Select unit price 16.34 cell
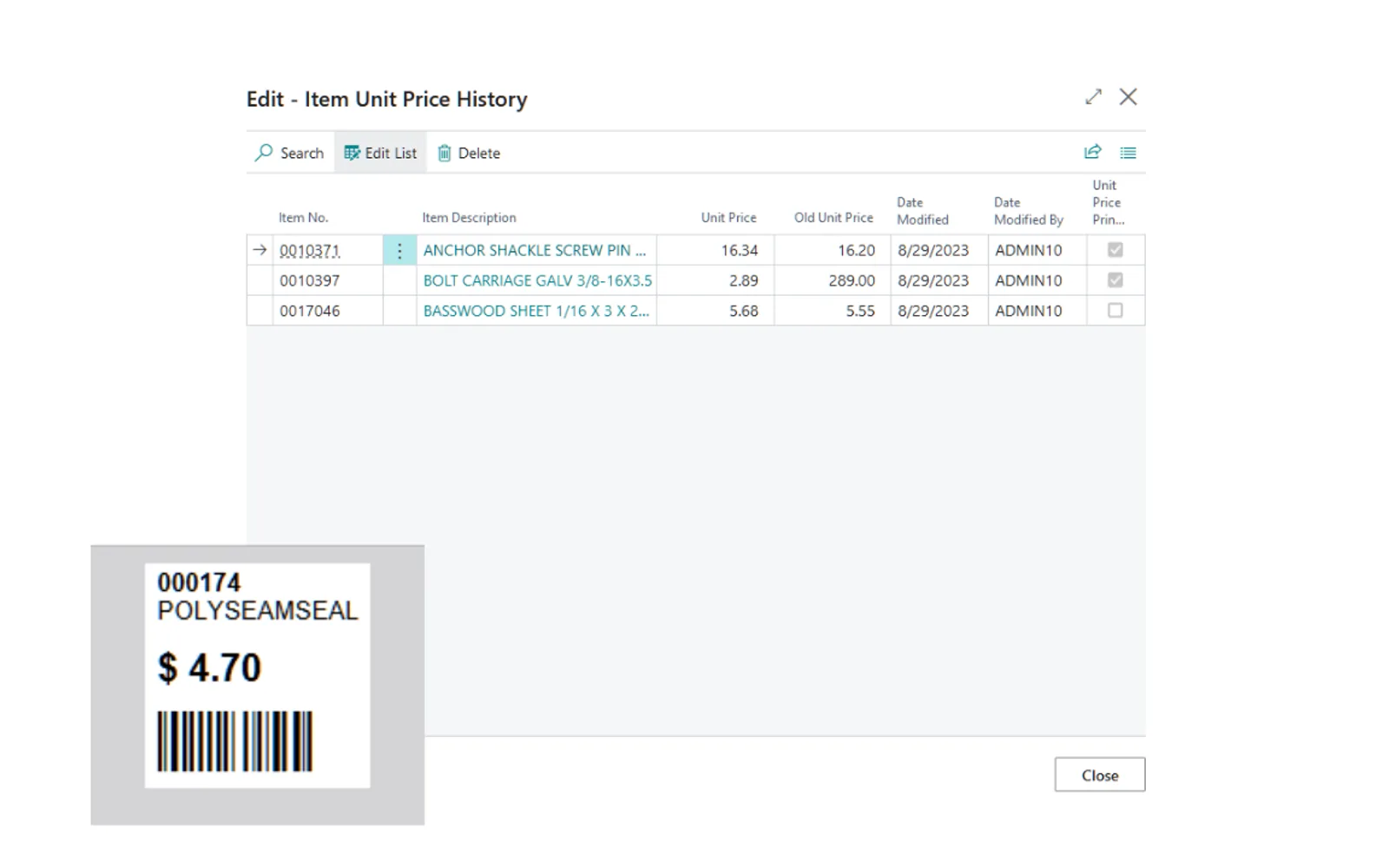 point(715,251)
